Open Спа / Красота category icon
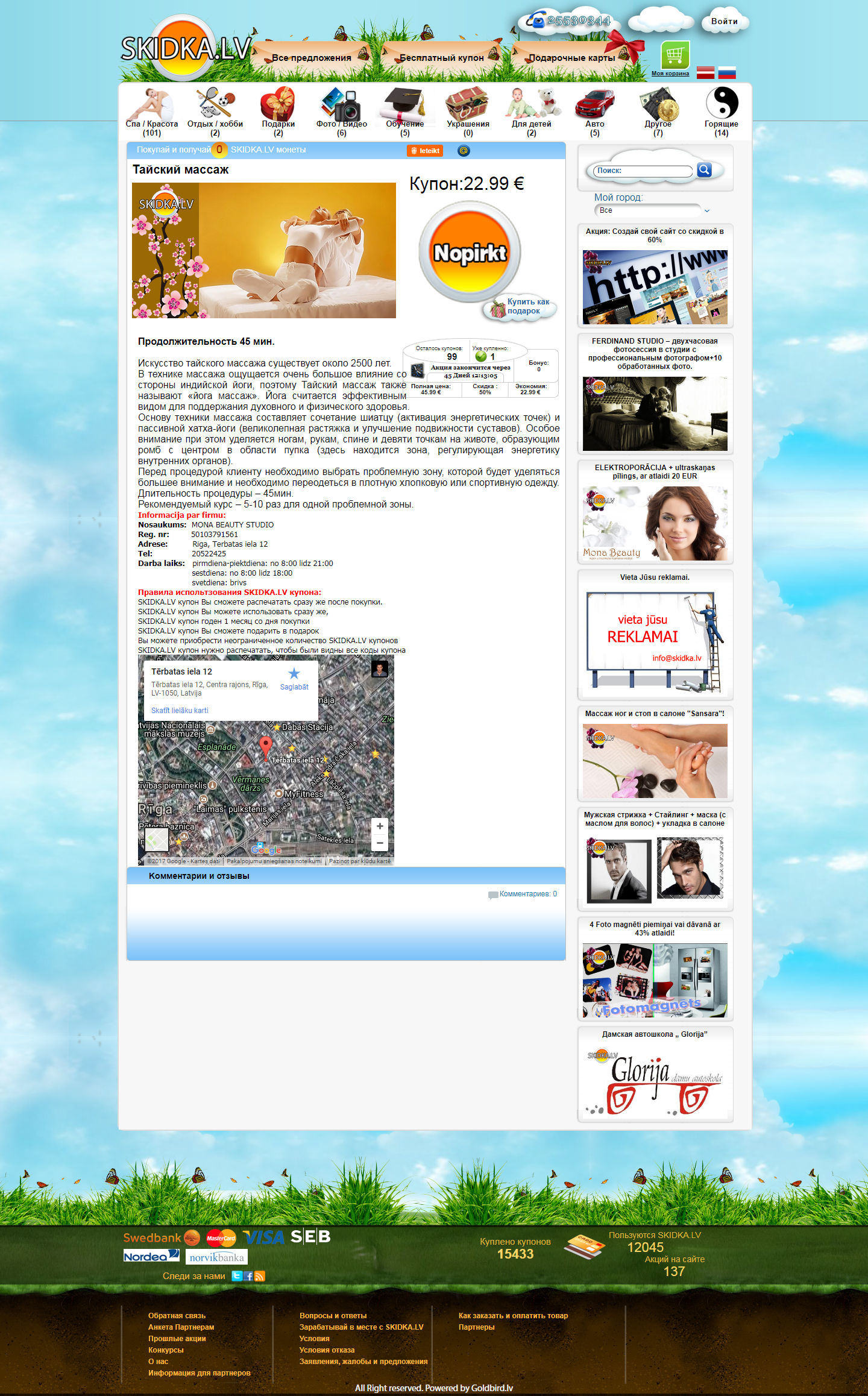Viewport: 868px width, 1396px height. click(152, 103)
